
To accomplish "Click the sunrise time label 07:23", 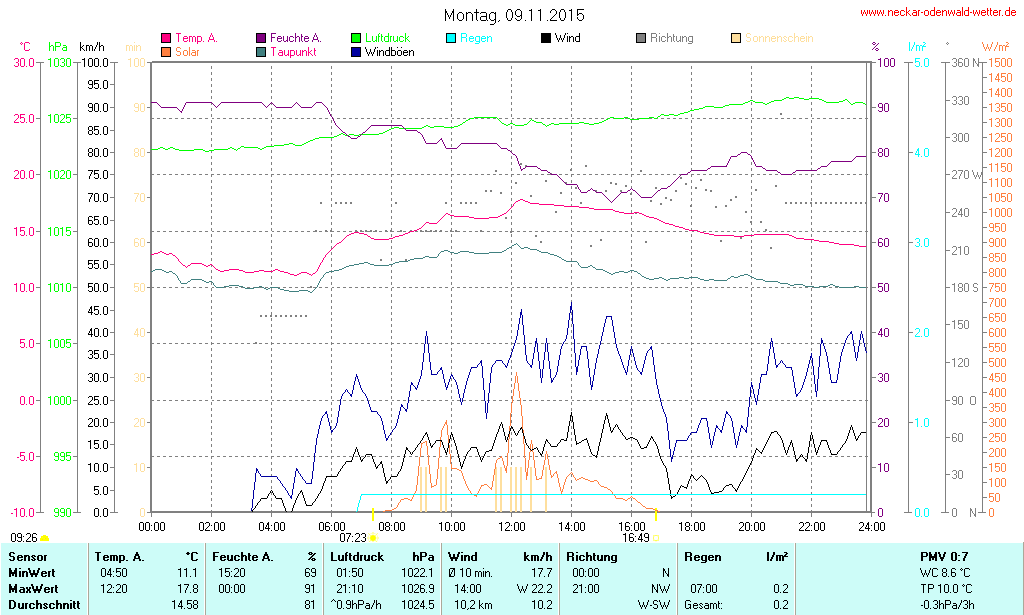I will 353,538.
